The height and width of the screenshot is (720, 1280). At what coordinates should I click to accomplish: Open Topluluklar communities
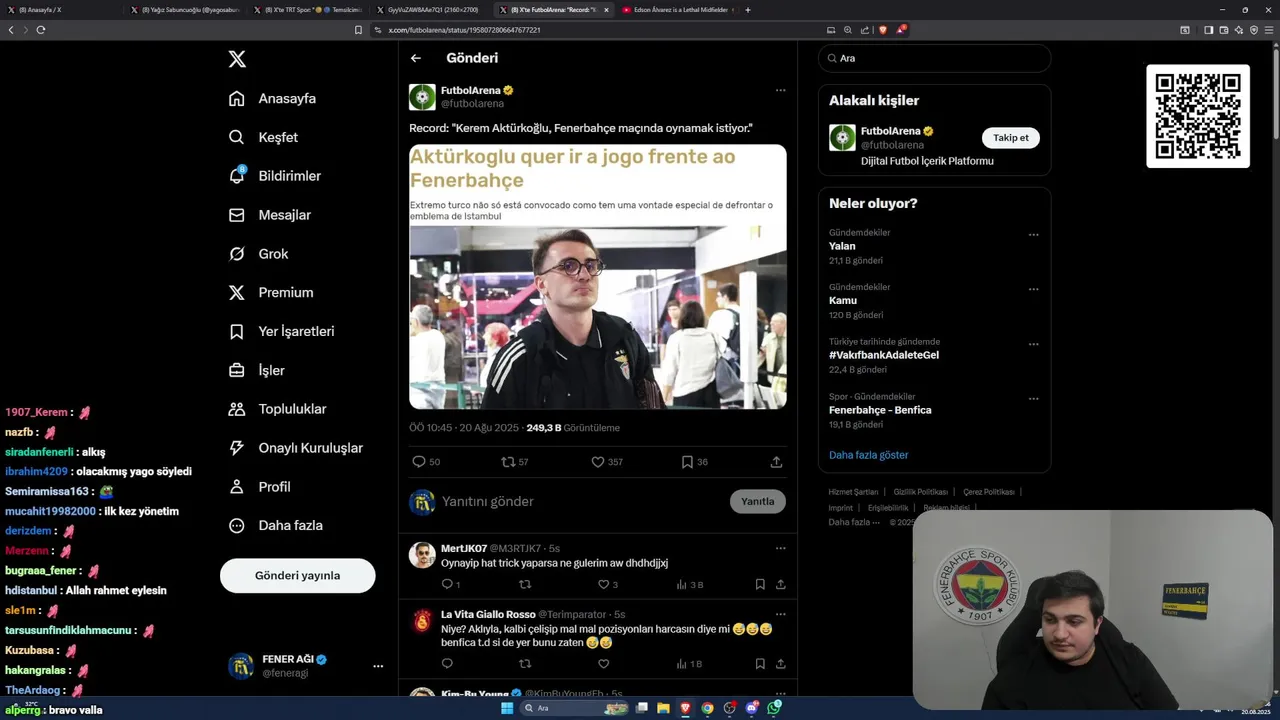pos(277,409)
